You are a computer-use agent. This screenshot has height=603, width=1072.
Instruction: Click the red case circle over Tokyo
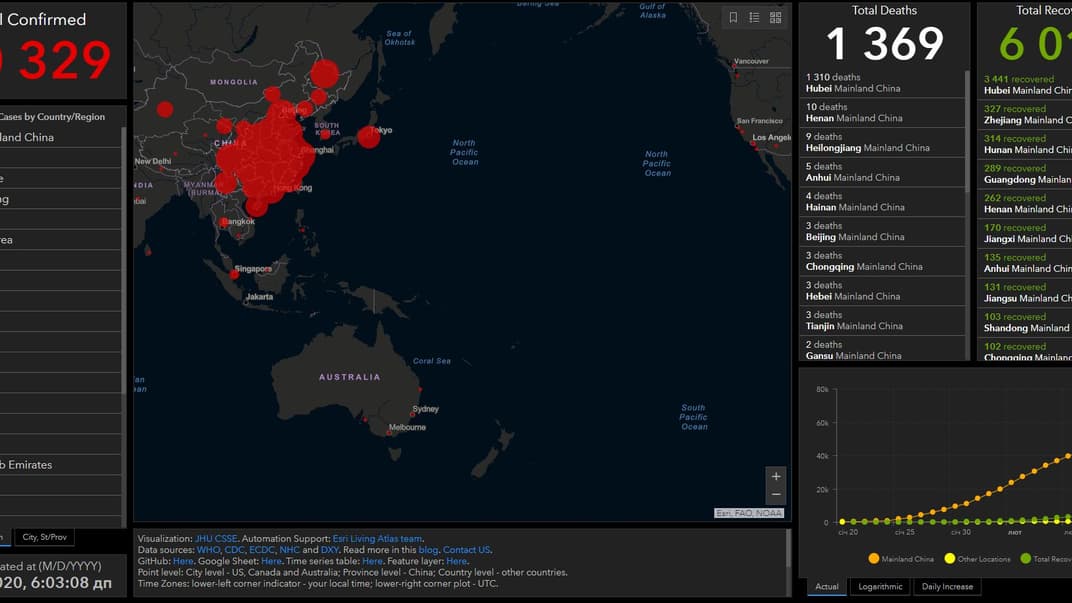point(369,137)
